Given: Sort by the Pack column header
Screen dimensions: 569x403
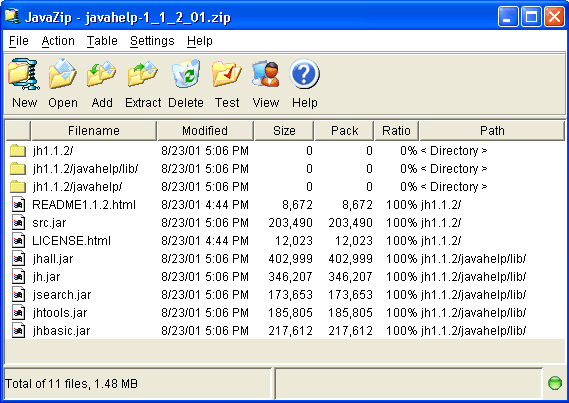Looking at the screenshot, I should coord(344,131).
